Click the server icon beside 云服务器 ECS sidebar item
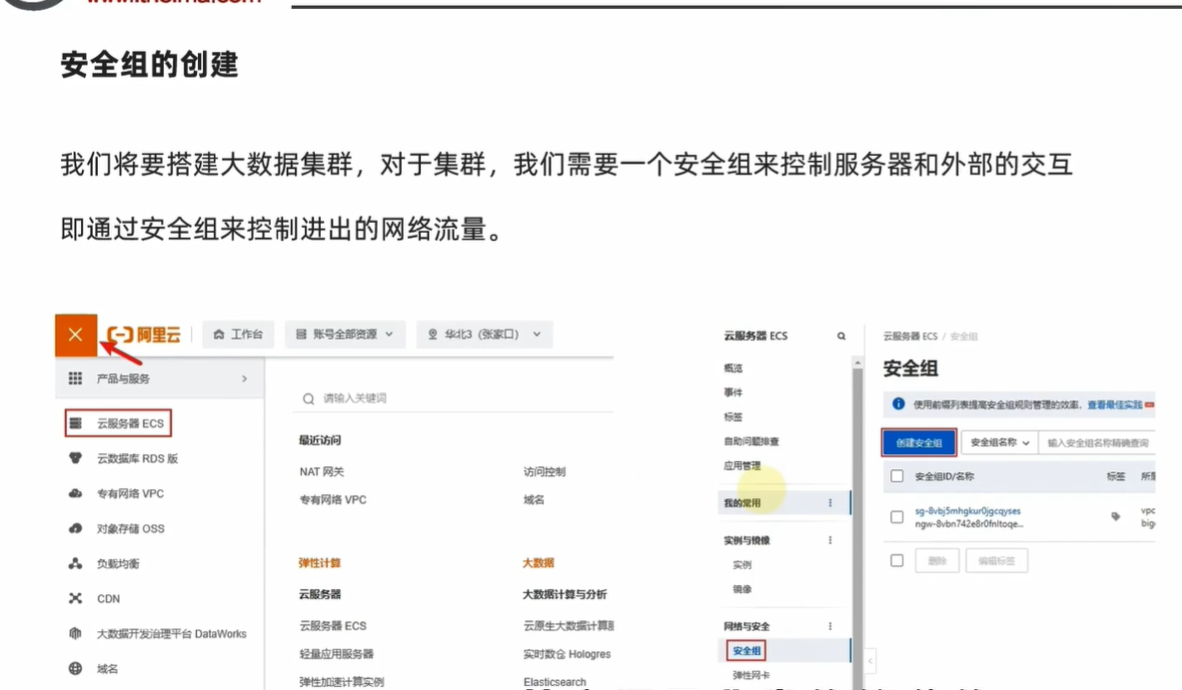 (75, 423)
